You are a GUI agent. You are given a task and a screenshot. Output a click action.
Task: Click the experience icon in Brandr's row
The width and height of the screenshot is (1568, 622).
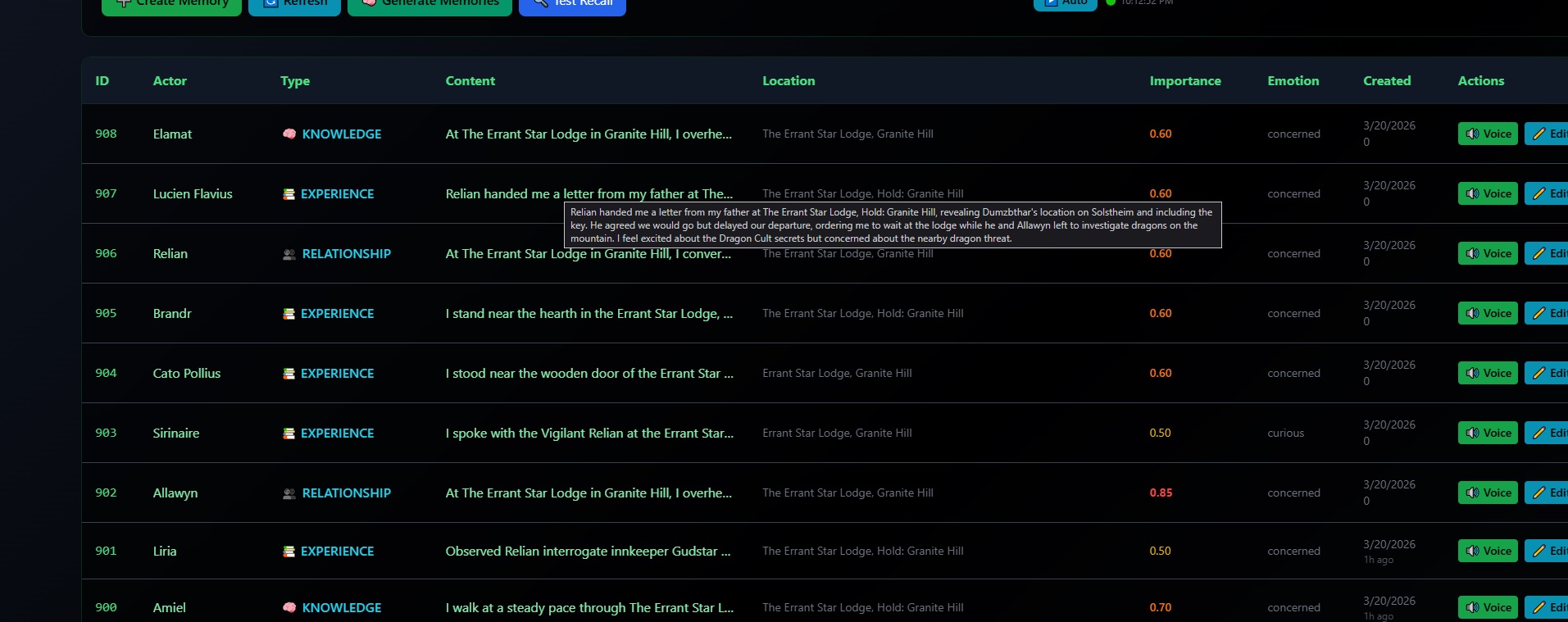point(289,314)
